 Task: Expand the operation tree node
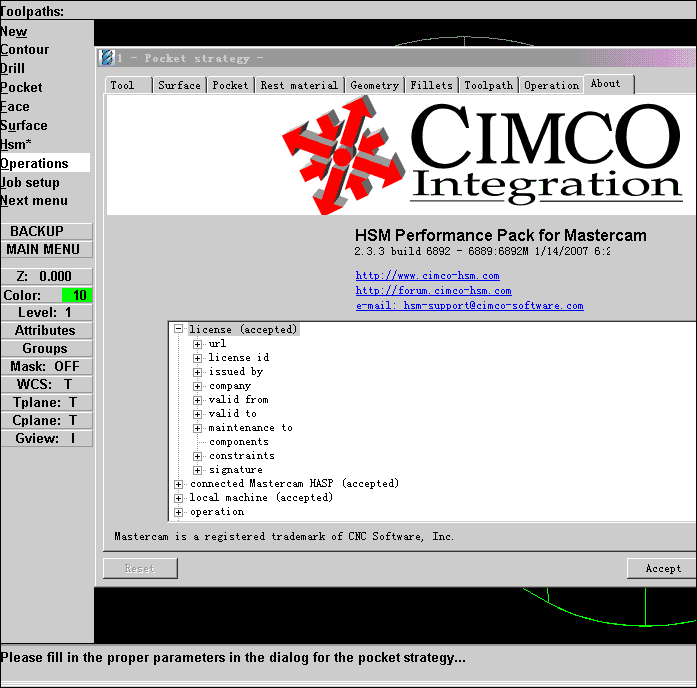[x=179, y=512]
